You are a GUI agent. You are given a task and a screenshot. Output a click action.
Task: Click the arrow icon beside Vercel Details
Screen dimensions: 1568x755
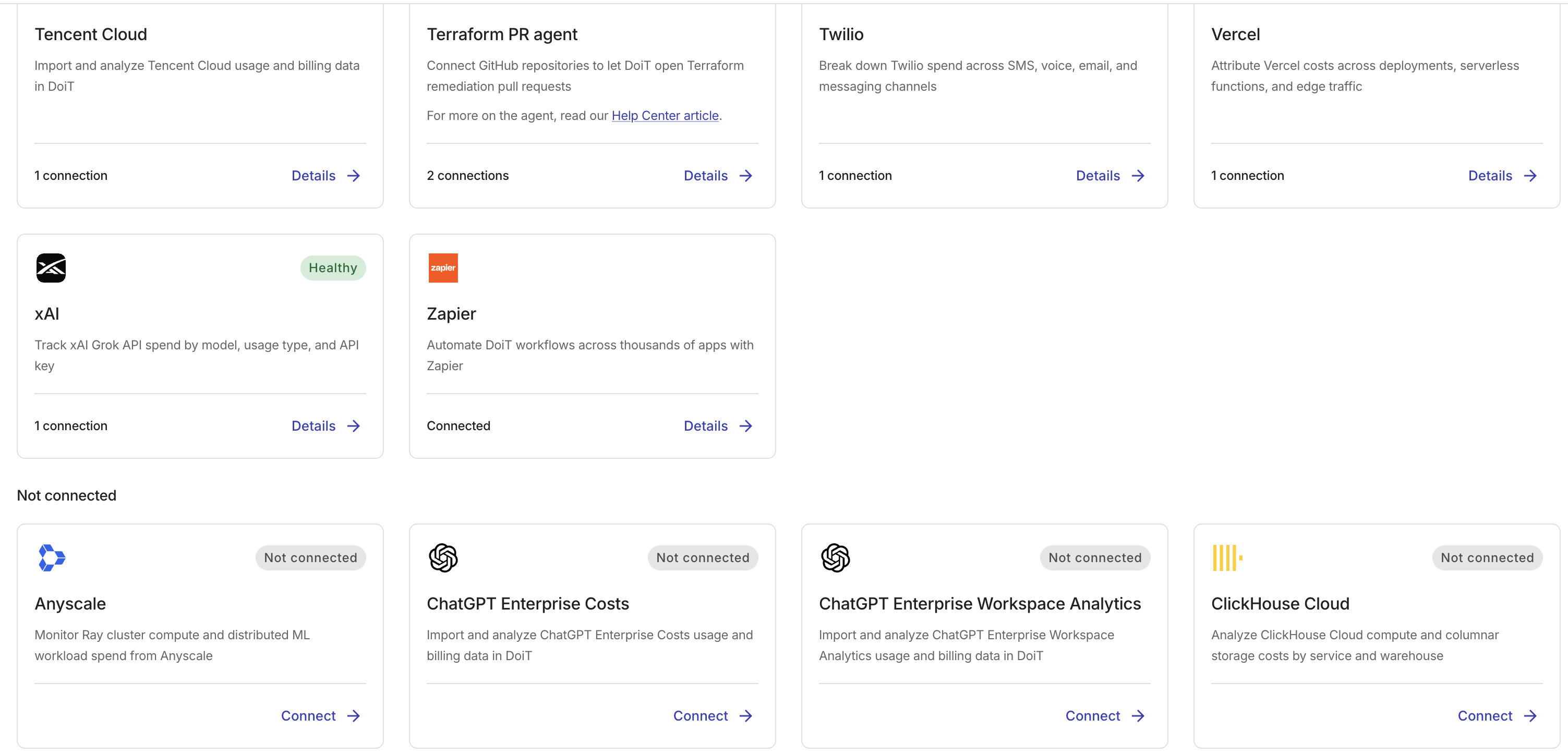click(1530, 176)
